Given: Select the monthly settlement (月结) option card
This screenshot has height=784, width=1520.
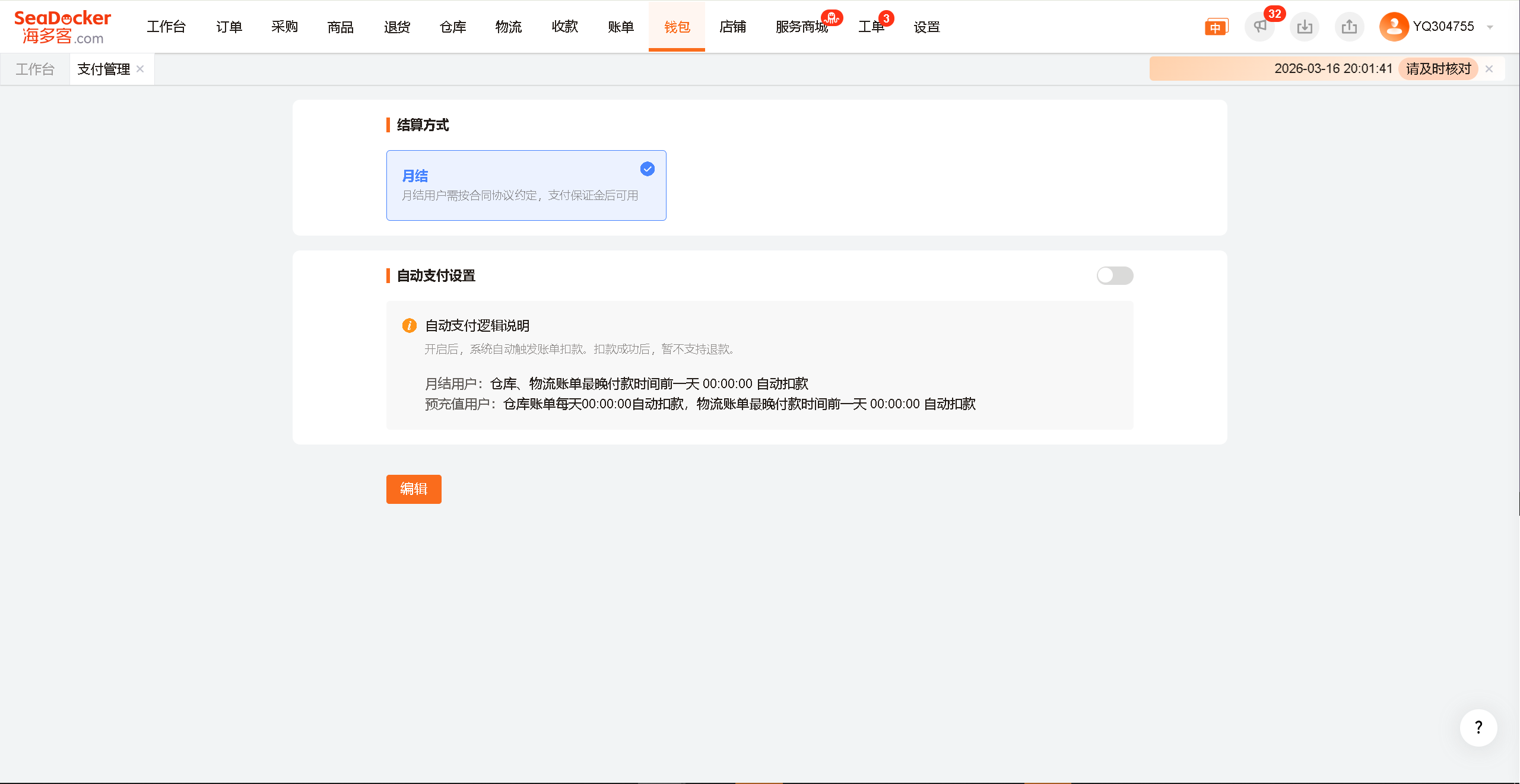Looking at the screenshot, I should pyautogui.click(x=526, y=185).
